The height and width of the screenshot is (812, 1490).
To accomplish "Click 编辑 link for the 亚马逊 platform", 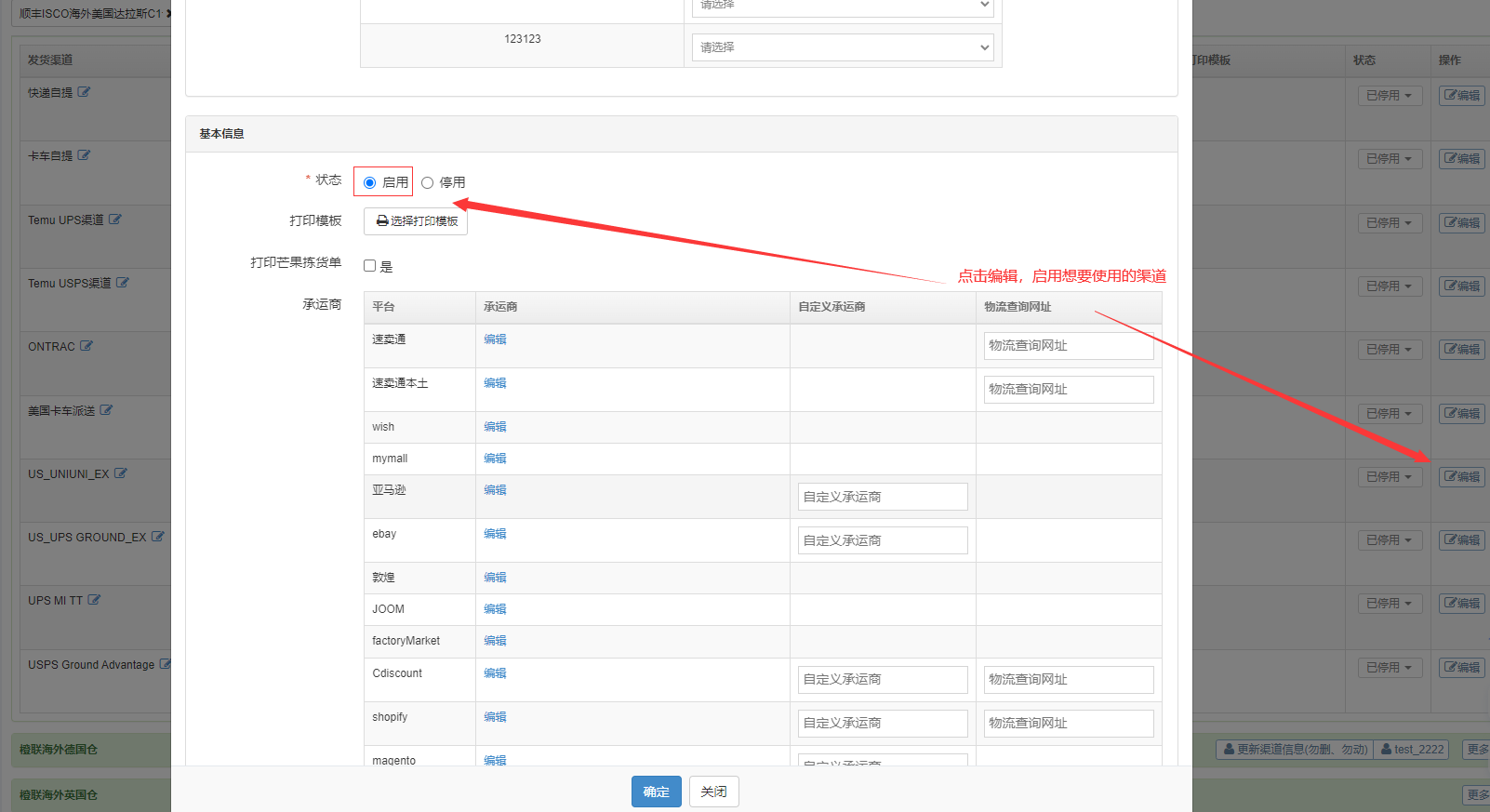I will (x=495, y=490).
